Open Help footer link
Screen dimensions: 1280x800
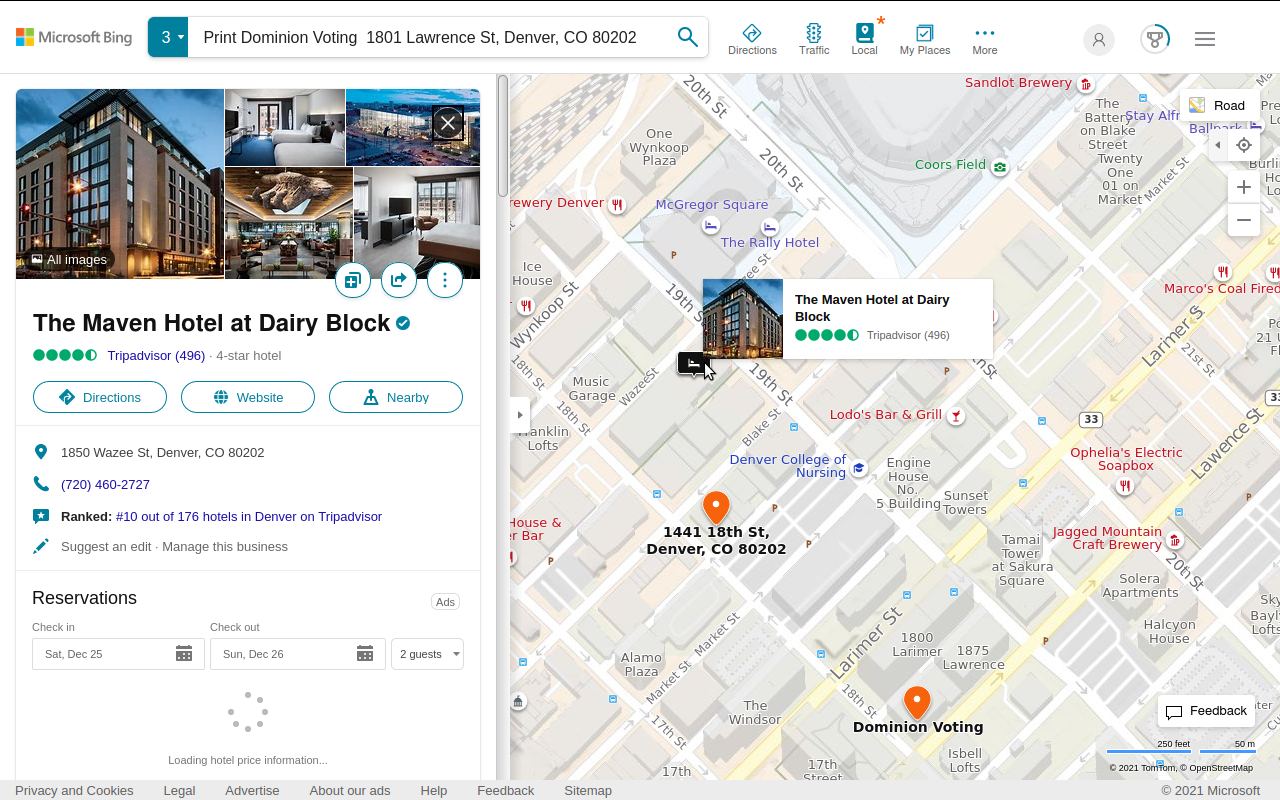click(x=434, y=790)
